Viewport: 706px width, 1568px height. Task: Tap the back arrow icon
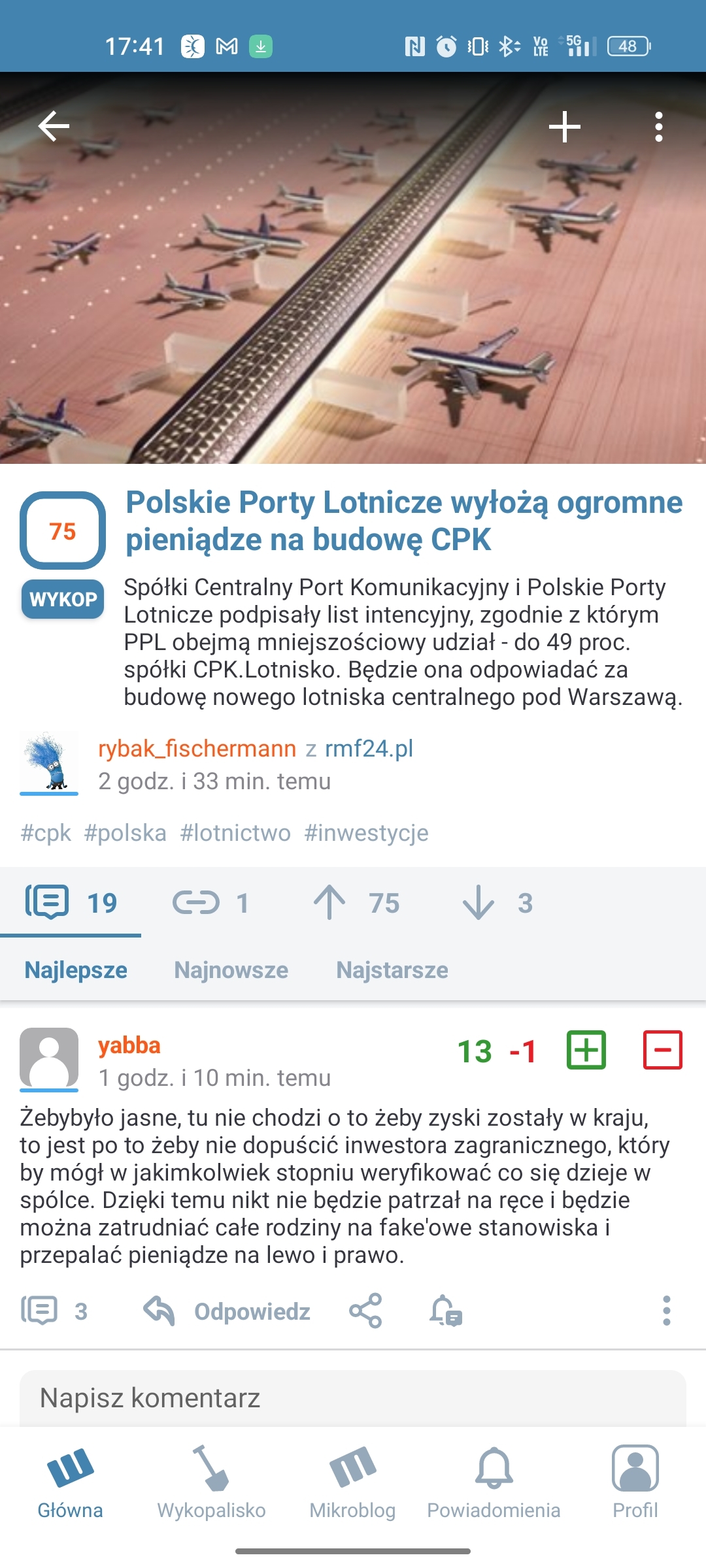click(54, 126)
